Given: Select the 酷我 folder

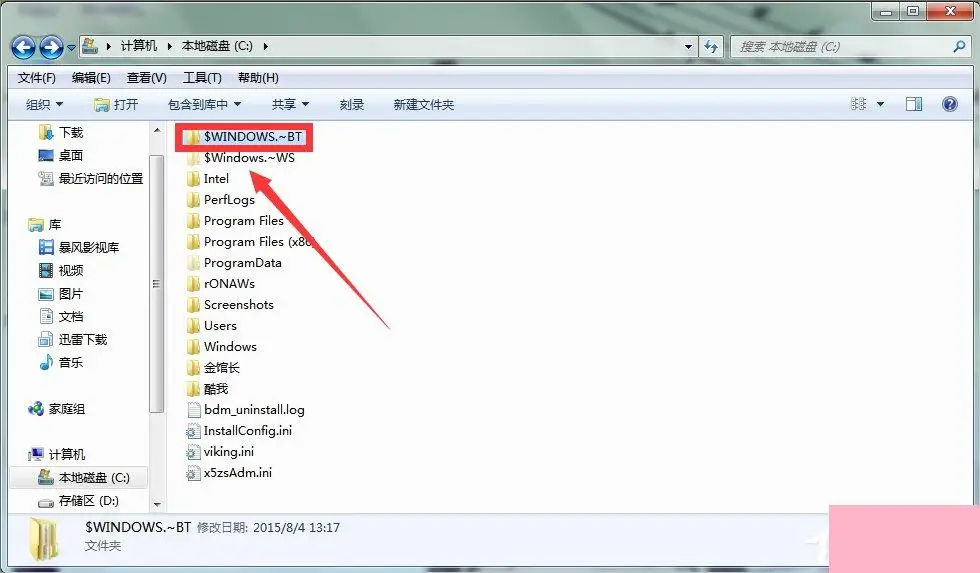Looking at the screenshot, I should tap(208, 389).
